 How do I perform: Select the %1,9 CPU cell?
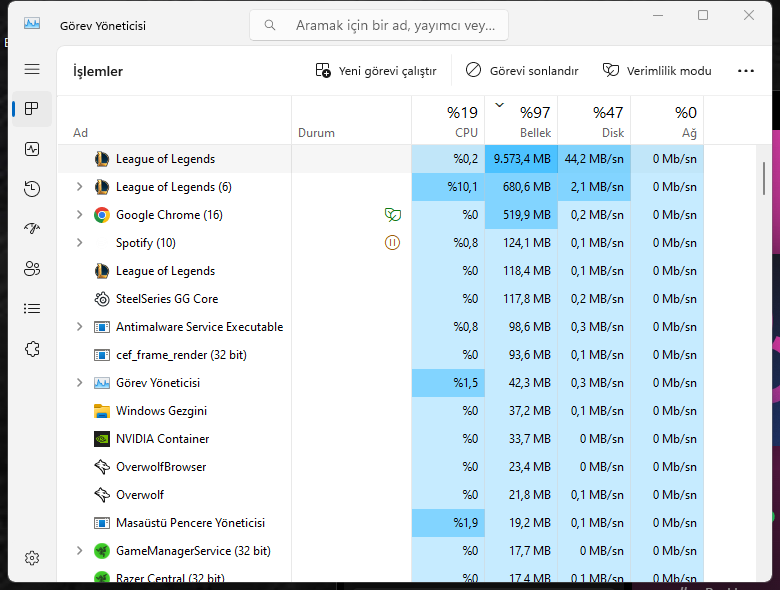point(448,523)
